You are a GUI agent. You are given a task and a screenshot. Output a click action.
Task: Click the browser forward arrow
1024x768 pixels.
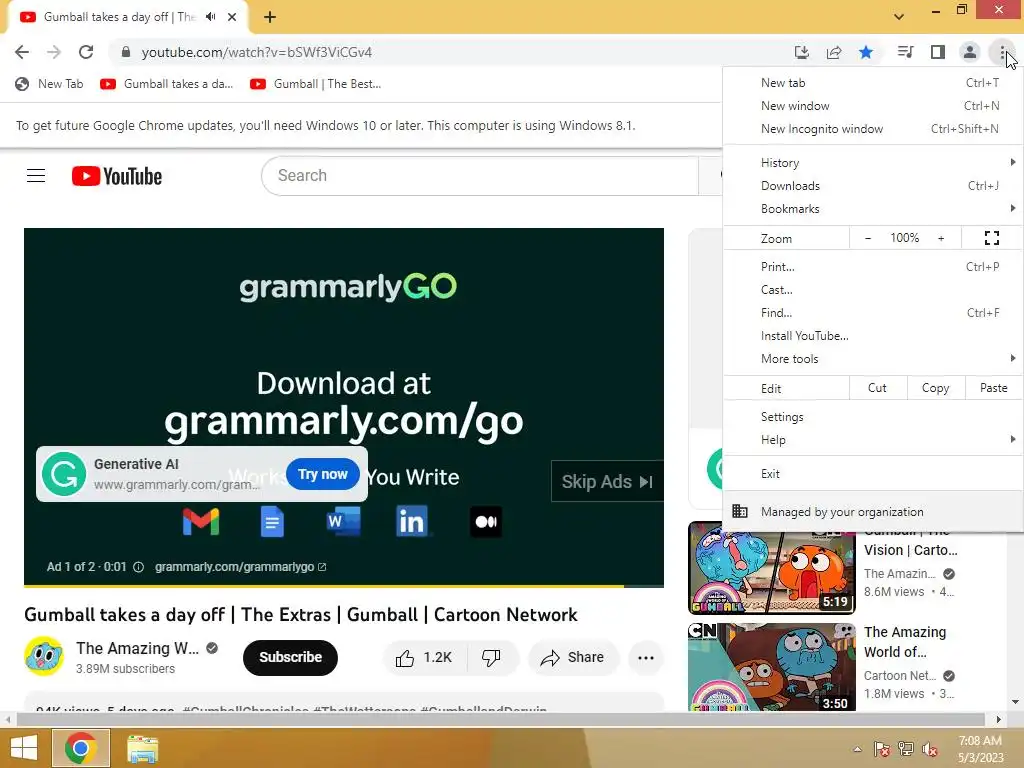tap(54, 52)
